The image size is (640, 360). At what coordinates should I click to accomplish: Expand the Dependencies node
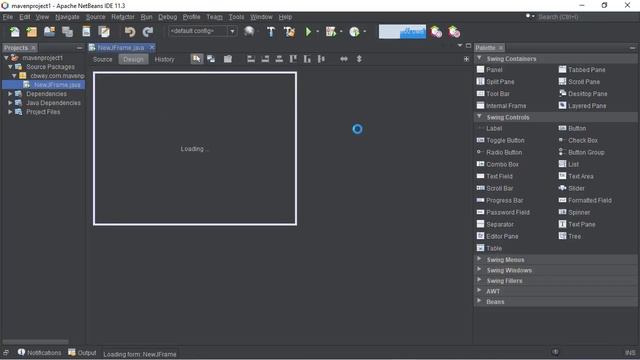coord(10,94)
